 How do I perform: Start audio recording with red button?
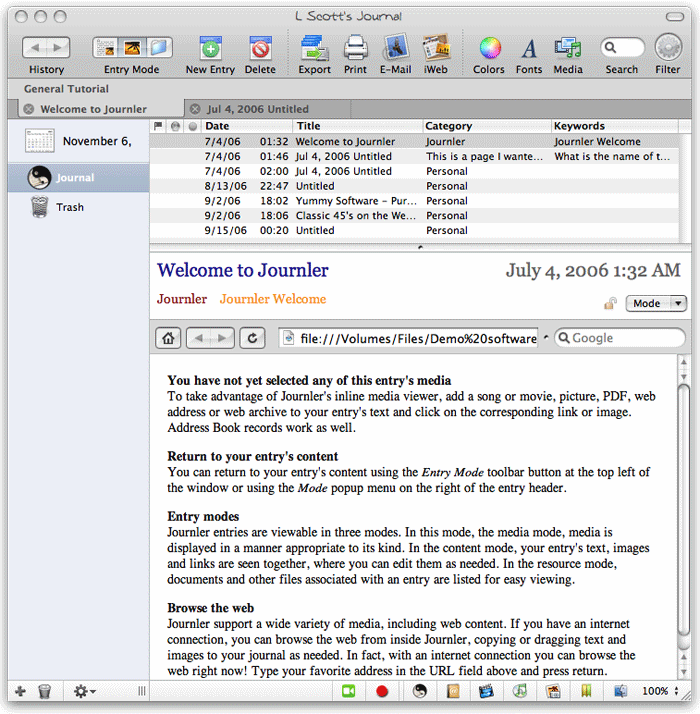382,691
